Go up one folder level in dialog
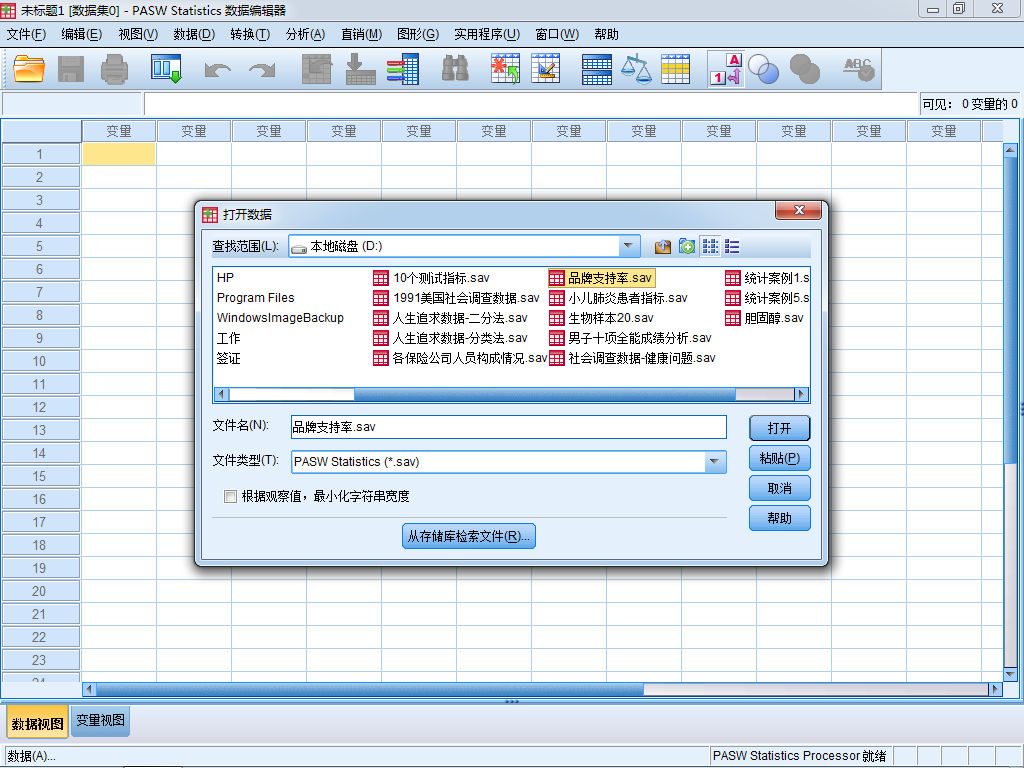The image size is (1024, 768). (663, 246)
